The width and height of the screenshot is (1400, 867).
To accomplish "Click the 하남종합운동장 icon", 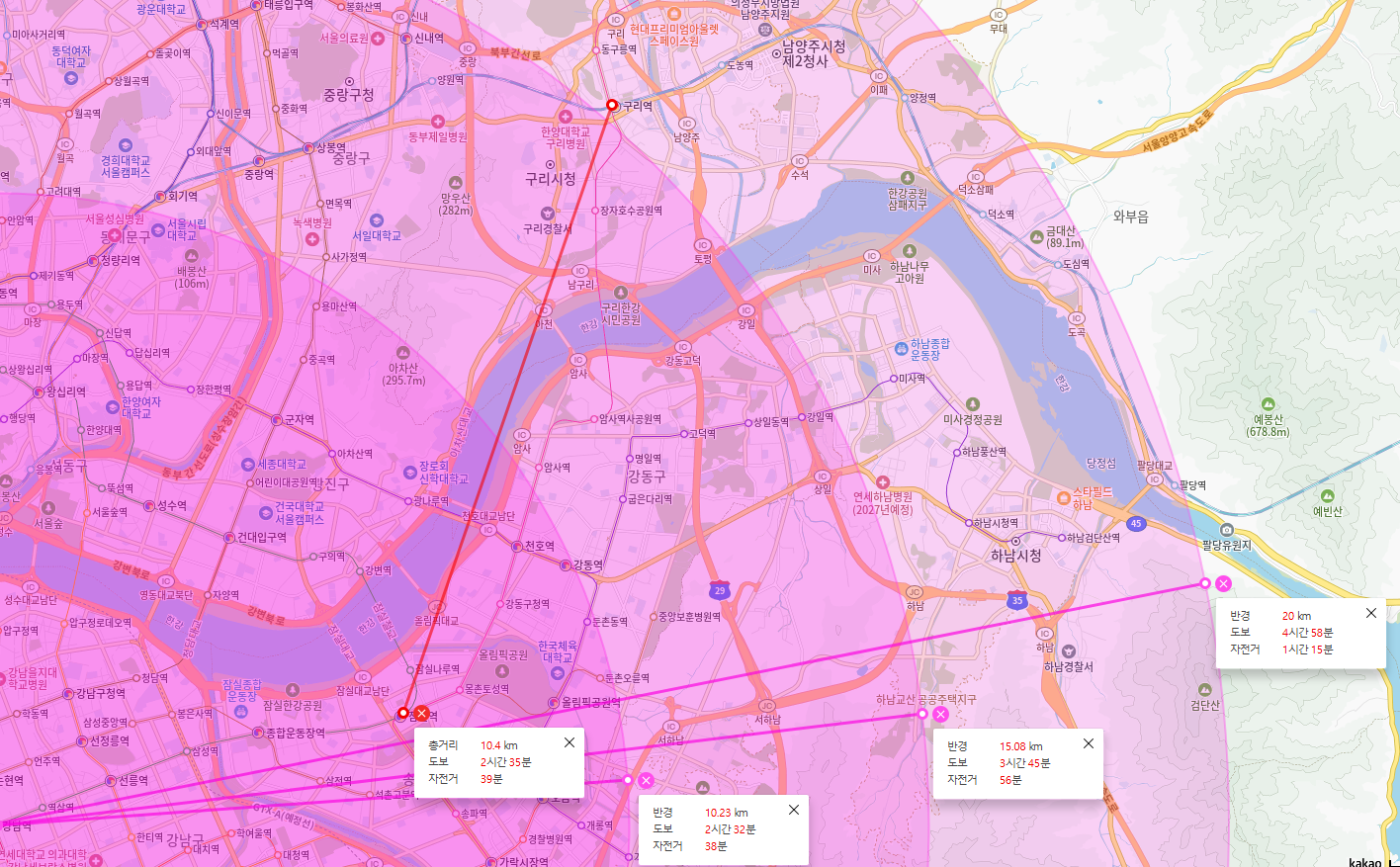I will [x=901, y=349].
